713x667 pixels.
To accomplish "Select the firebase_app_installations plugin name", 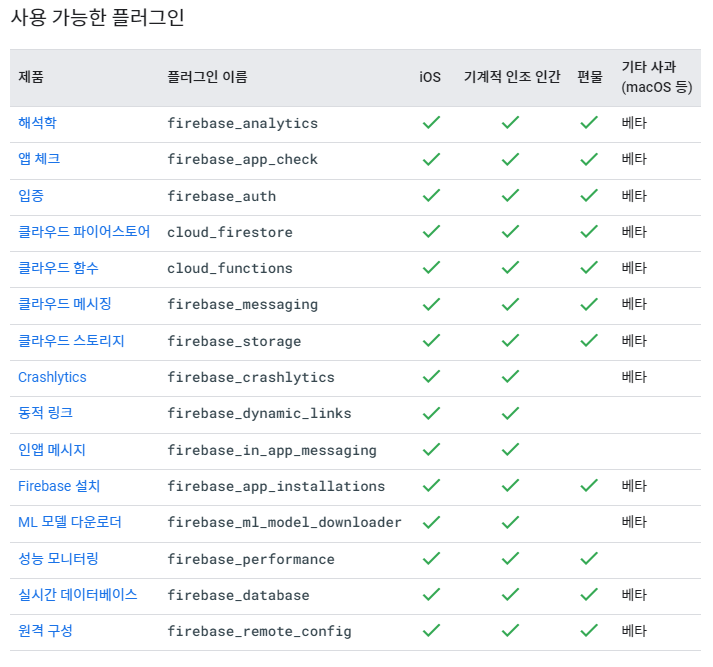I will pyautogui.click(x=276, y=486).
